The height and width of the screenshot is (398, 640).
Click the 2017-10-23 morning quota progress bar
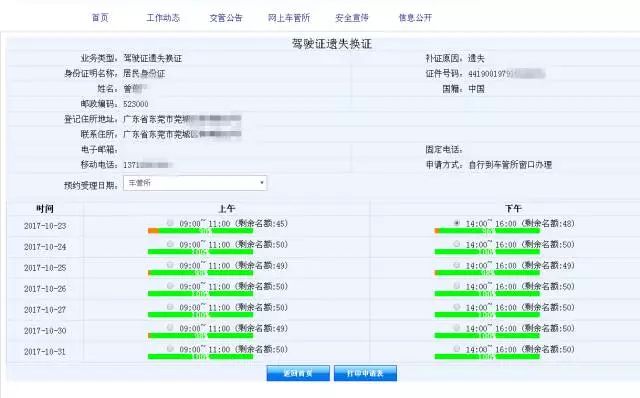pos(200,231)
